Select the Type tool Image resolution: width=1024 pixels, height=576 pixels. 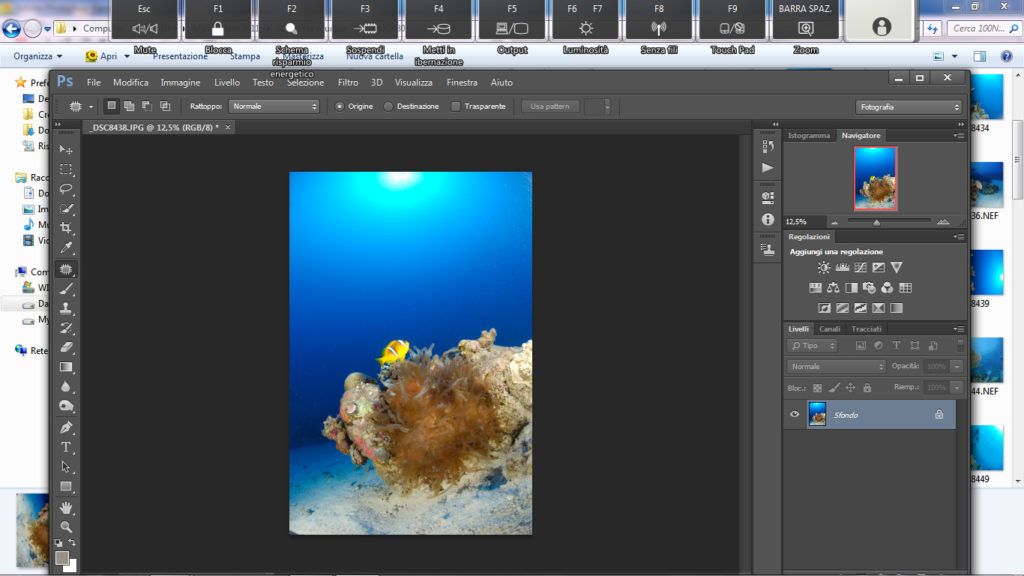point(66,447)
